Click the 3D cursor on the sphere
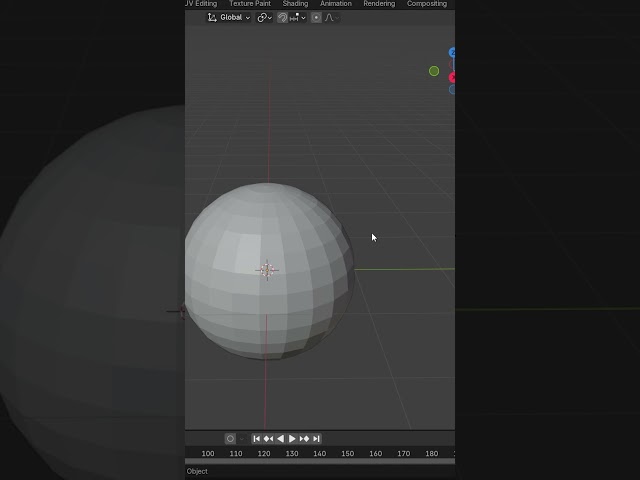The image size is (640, 480). (267, 270)
